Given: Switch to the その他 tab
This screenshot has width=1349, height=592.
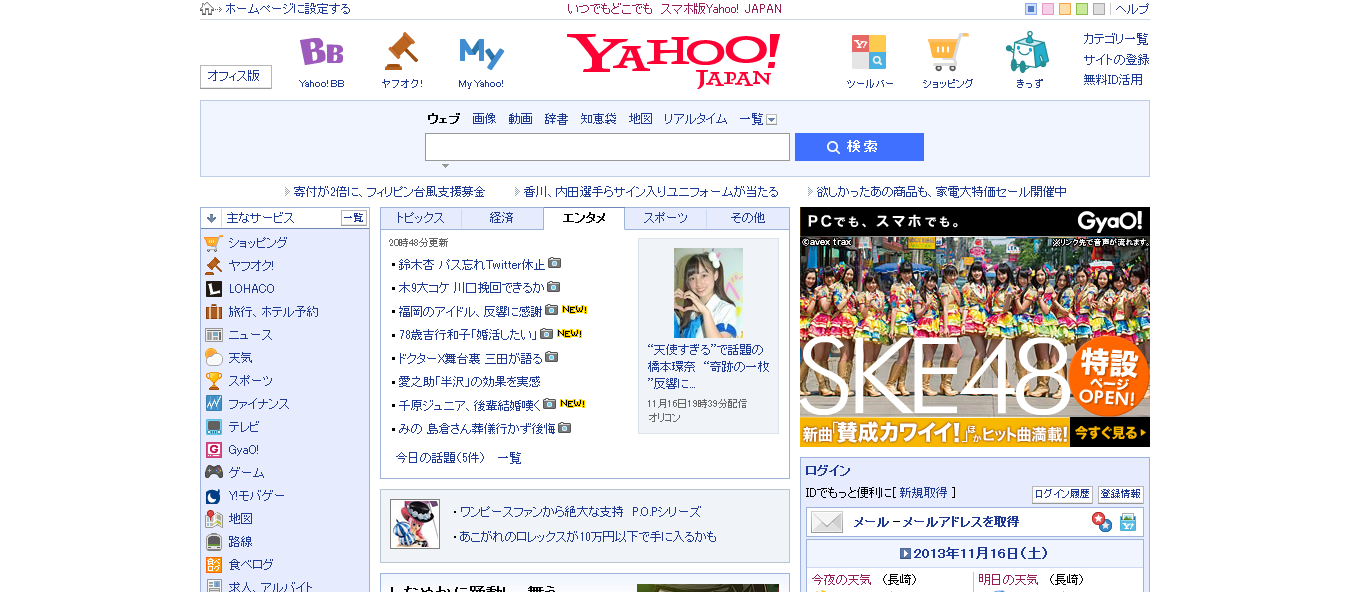Looking at the screenshot, I should tap(747, 218).
